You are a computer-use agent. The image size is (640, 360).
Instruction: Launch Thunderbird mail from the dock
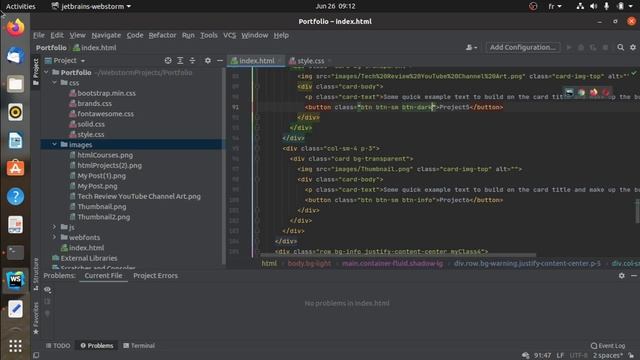(15, 56)
